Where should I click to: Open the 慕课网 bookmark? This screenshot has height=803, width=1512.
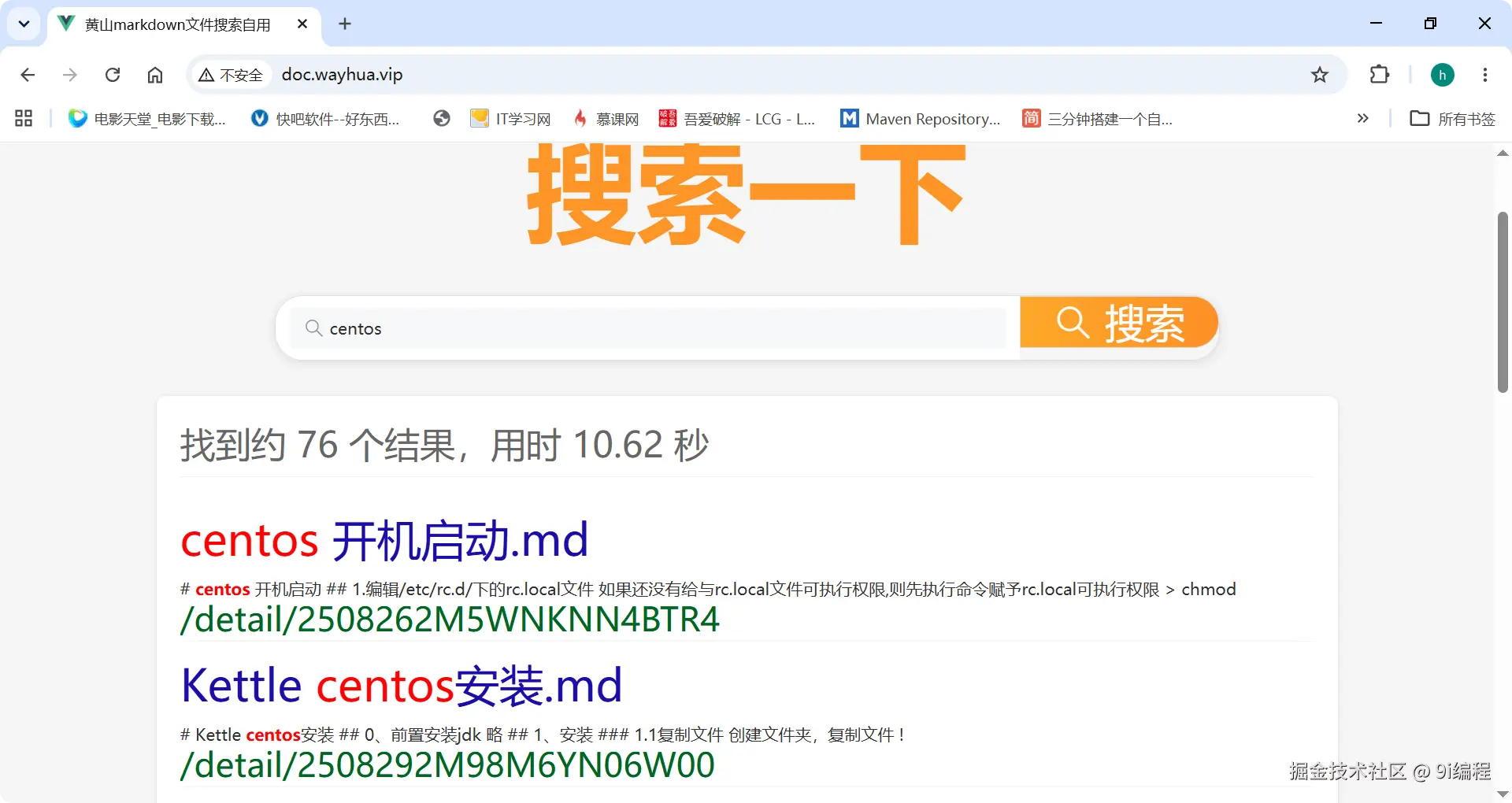point(606,119)
